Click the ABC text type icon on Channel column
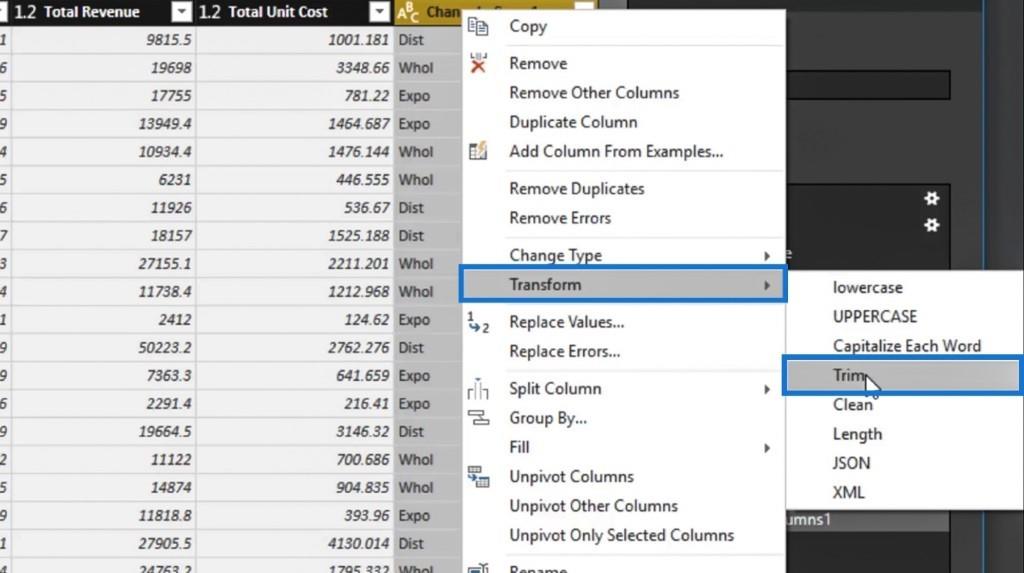 click(408, 12)
